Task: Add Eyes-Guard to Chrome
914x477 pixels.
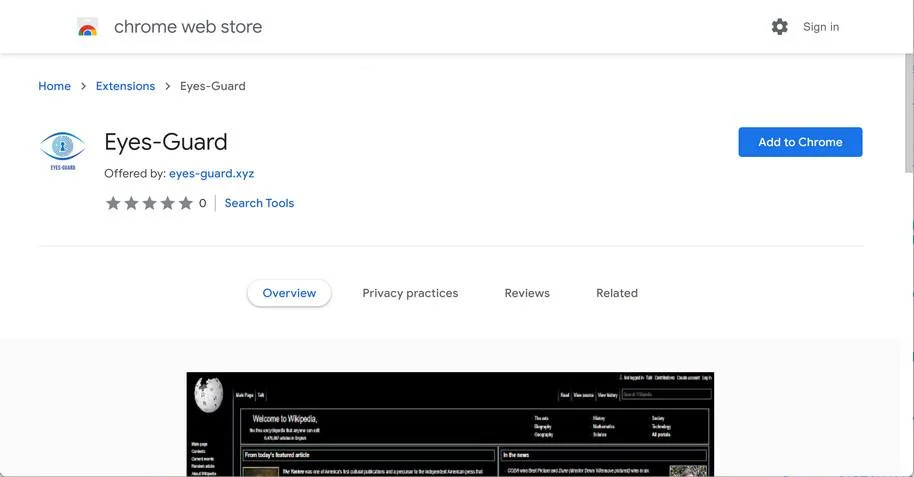Action: (x=800, y=142)
